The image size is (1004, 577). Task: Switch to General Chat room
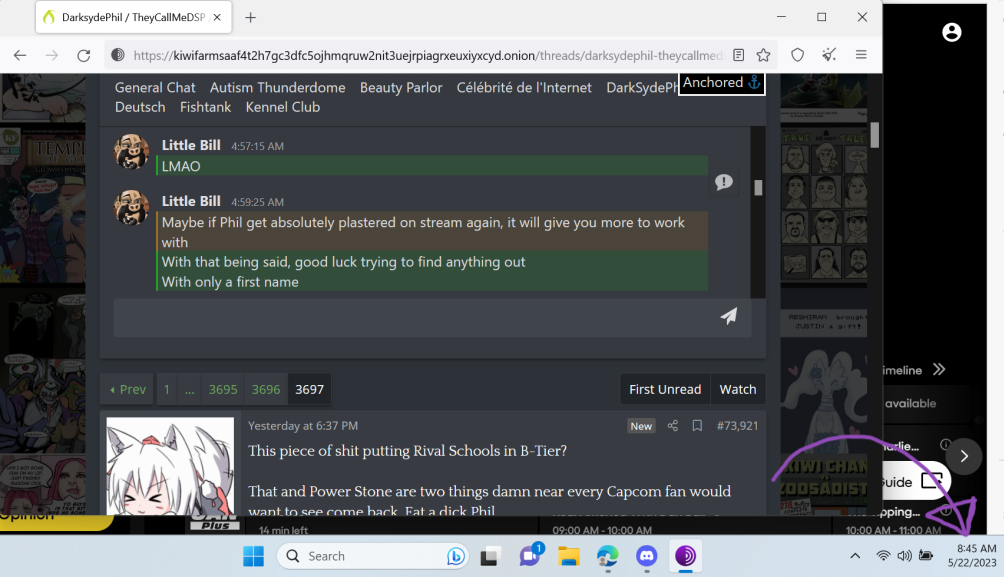155,88
